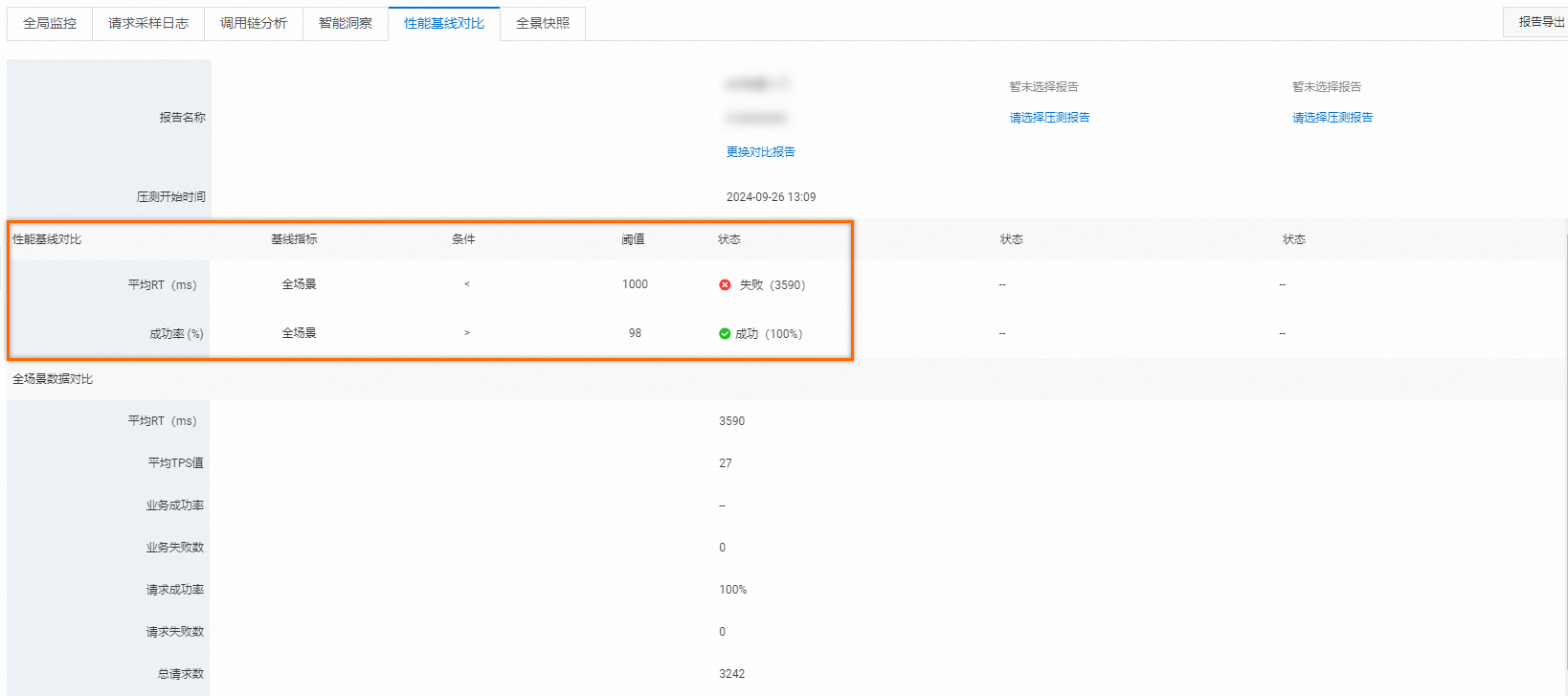Click 全场景 in the 平均RT baseline row
This screenshot has height=696, width=1568.
pyautogui.click(x=299, y=284)
